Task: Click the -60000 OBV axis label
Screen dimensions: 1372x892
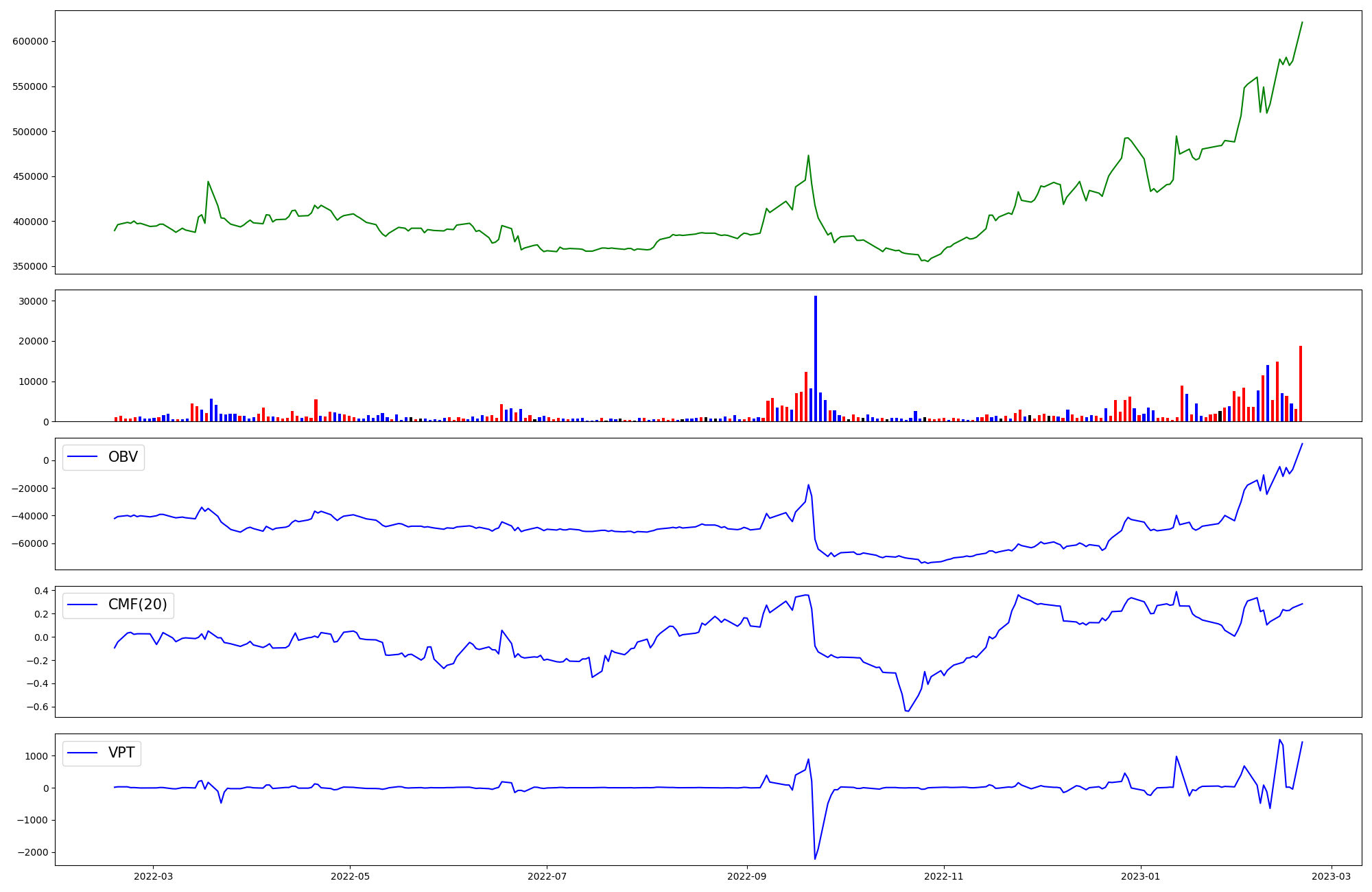Action: click(x=28, y=543)
